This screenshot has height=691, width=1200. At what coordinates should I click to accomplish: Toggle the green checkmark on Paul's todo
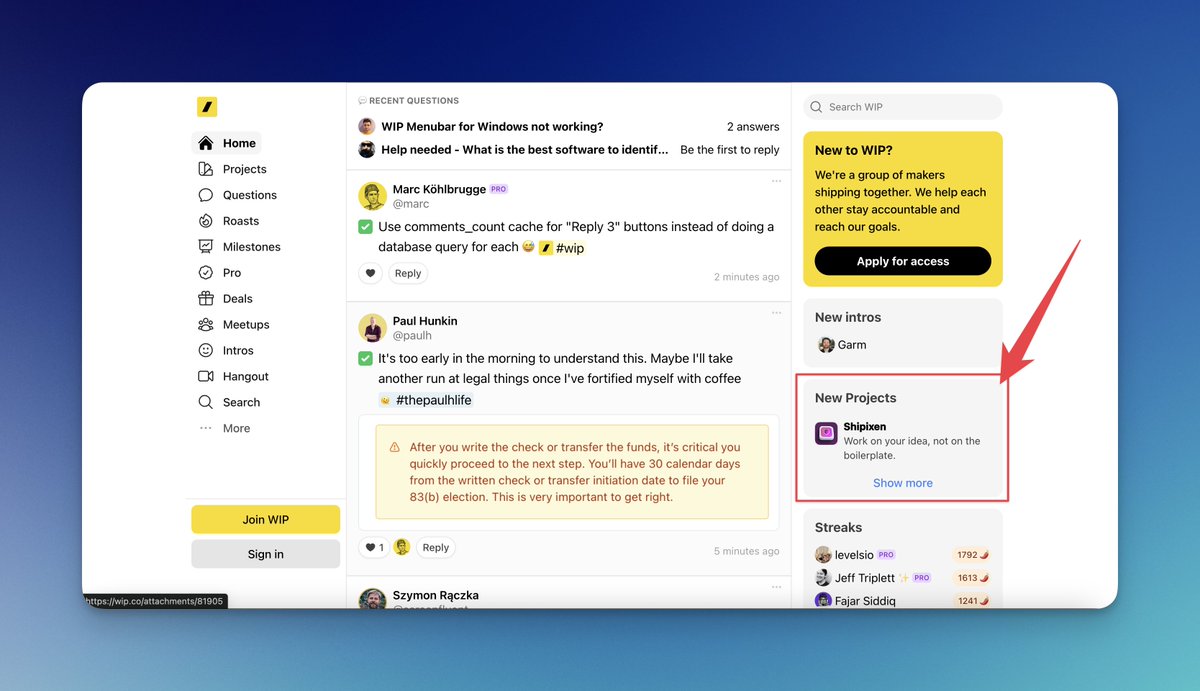366,359
